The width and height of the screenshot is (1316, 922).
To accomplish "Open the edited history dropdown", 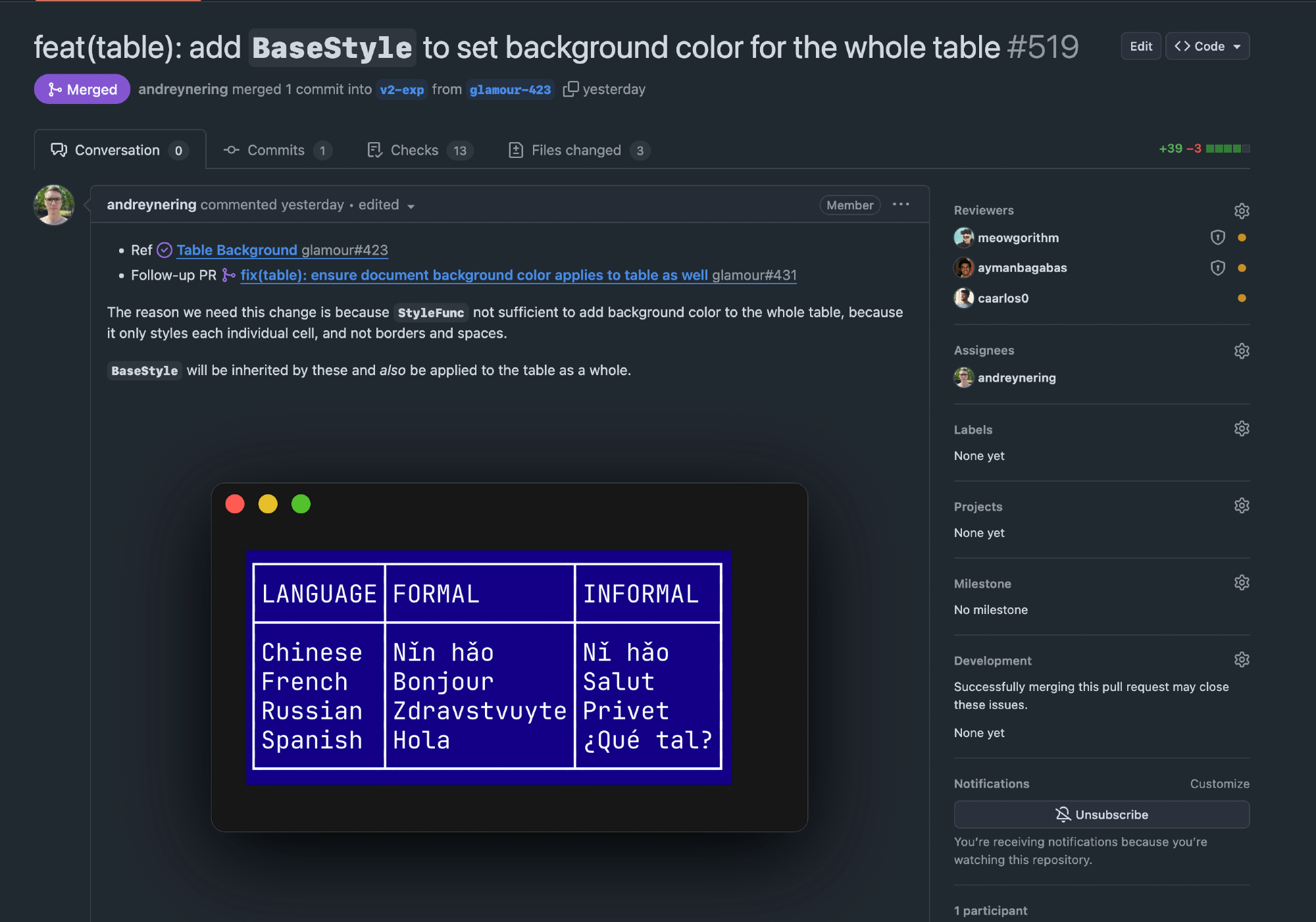I will (386, 205).
